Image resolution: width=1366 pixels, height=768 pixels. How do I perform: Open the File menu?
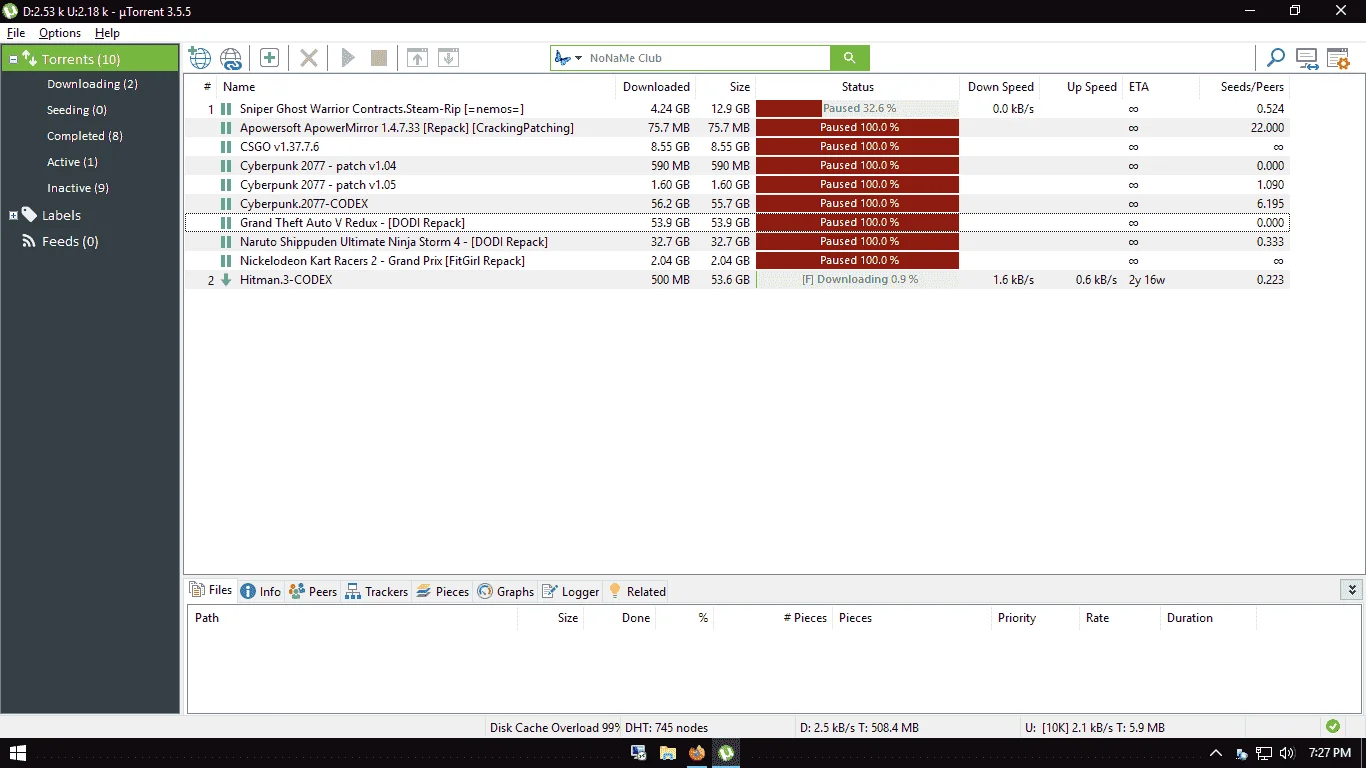point(16,33)
